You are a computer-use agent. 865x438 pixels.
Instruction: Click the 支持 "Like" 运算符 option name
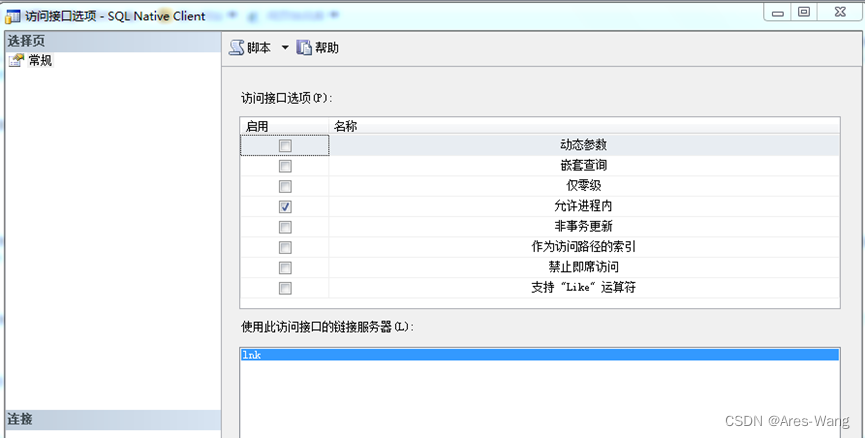tap(584, 287)
